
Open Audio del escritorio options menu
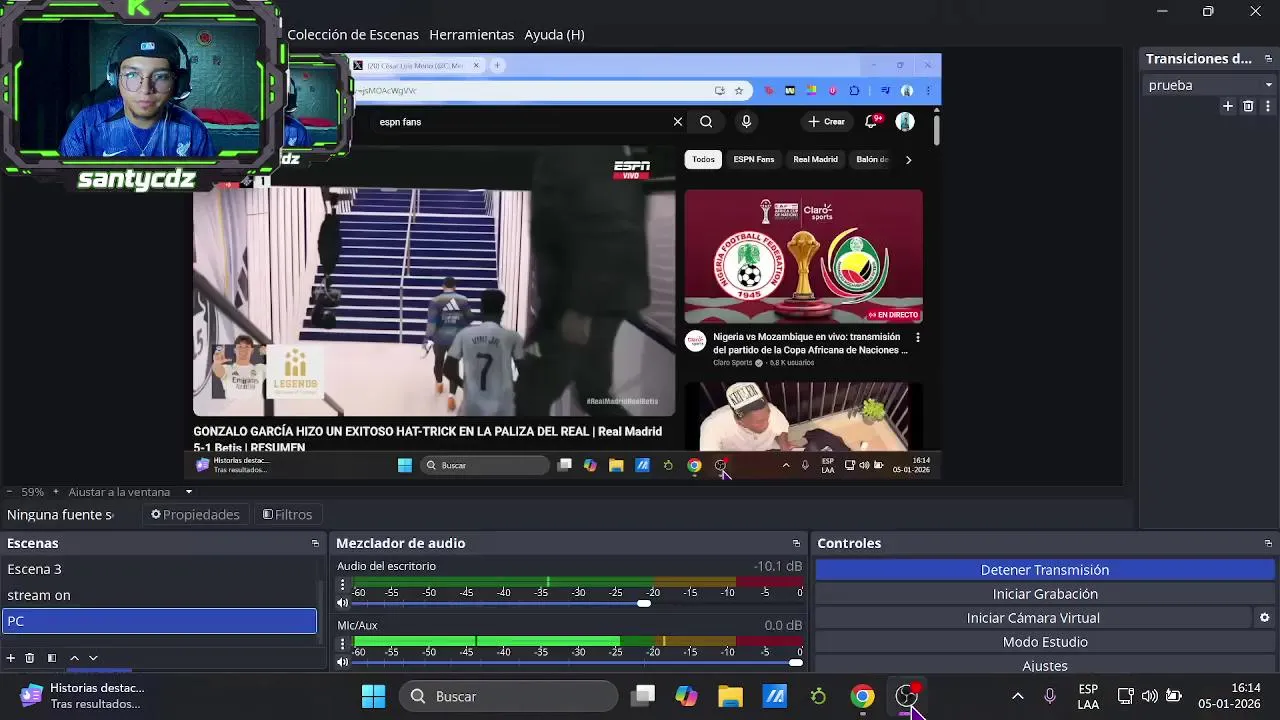[343, 585]
